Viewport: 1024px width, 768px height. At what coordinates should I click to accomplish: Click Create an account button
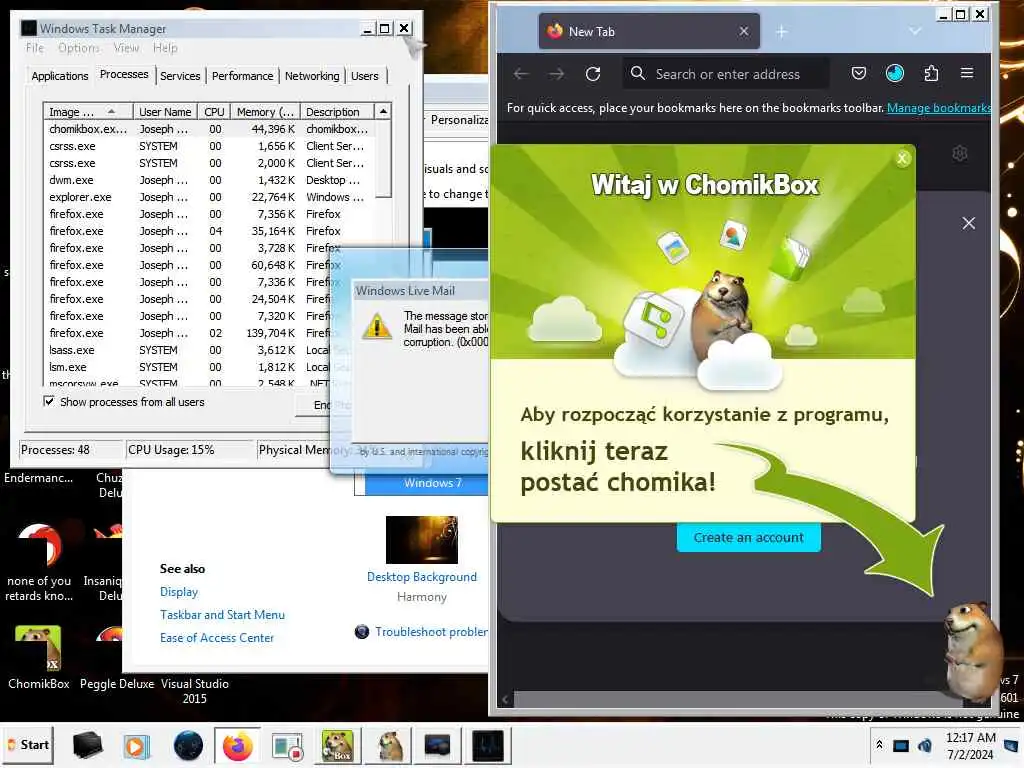point(748,537)
